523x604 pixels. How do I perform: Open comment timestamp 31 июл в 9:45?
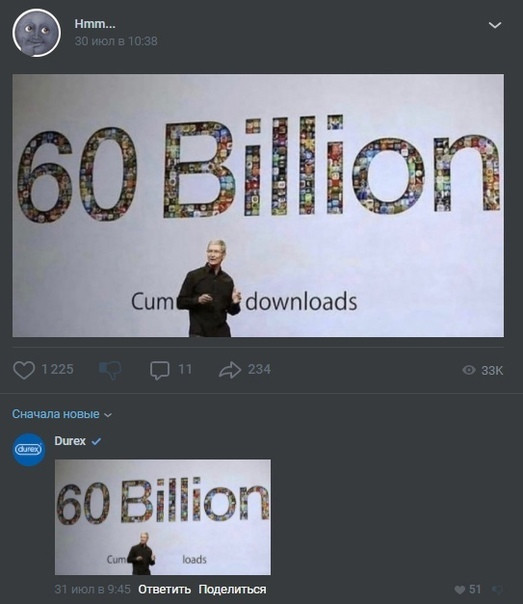click(92, 589)
